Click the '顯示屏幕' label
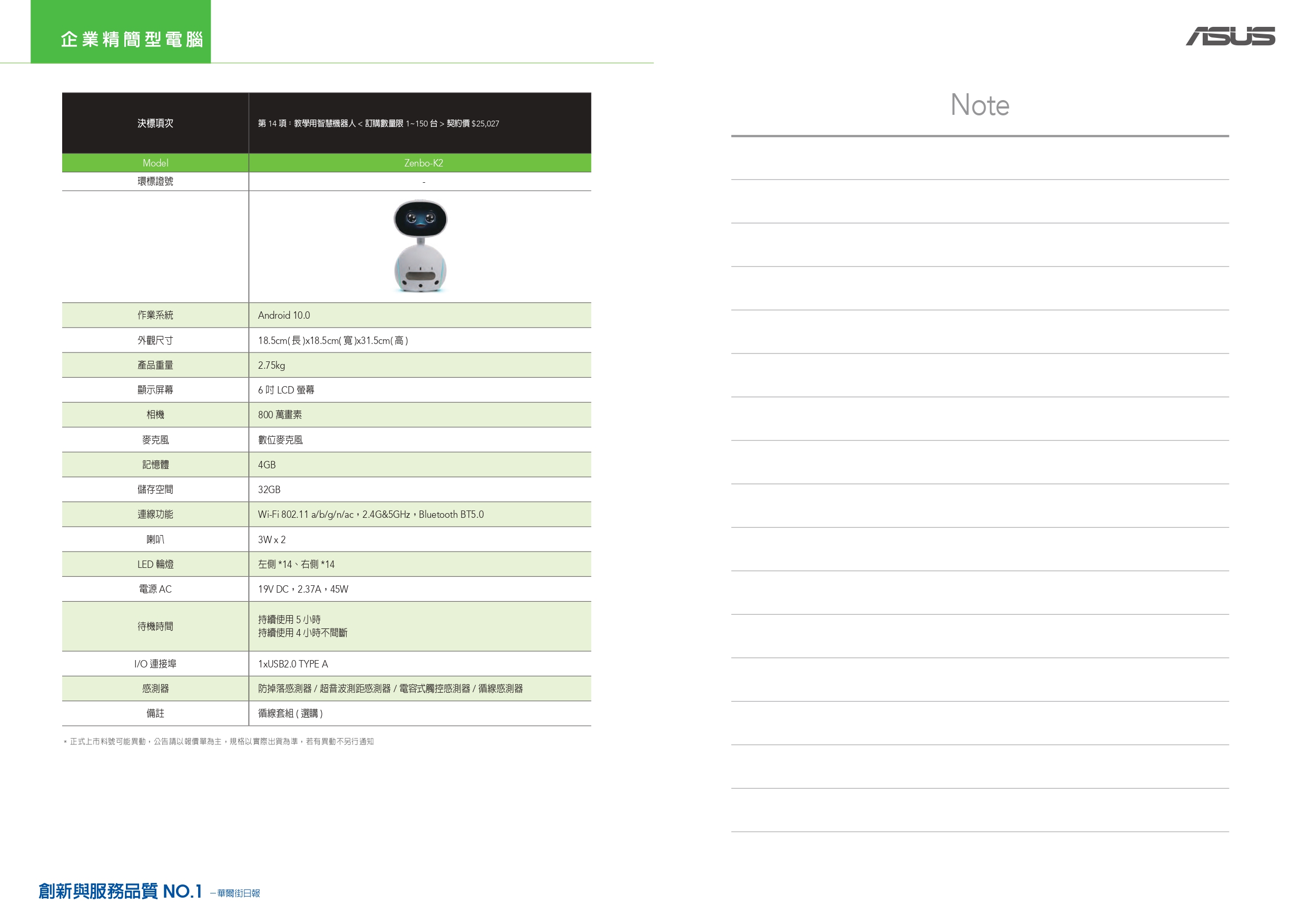The image size is (1307, 924). point(155,389)
